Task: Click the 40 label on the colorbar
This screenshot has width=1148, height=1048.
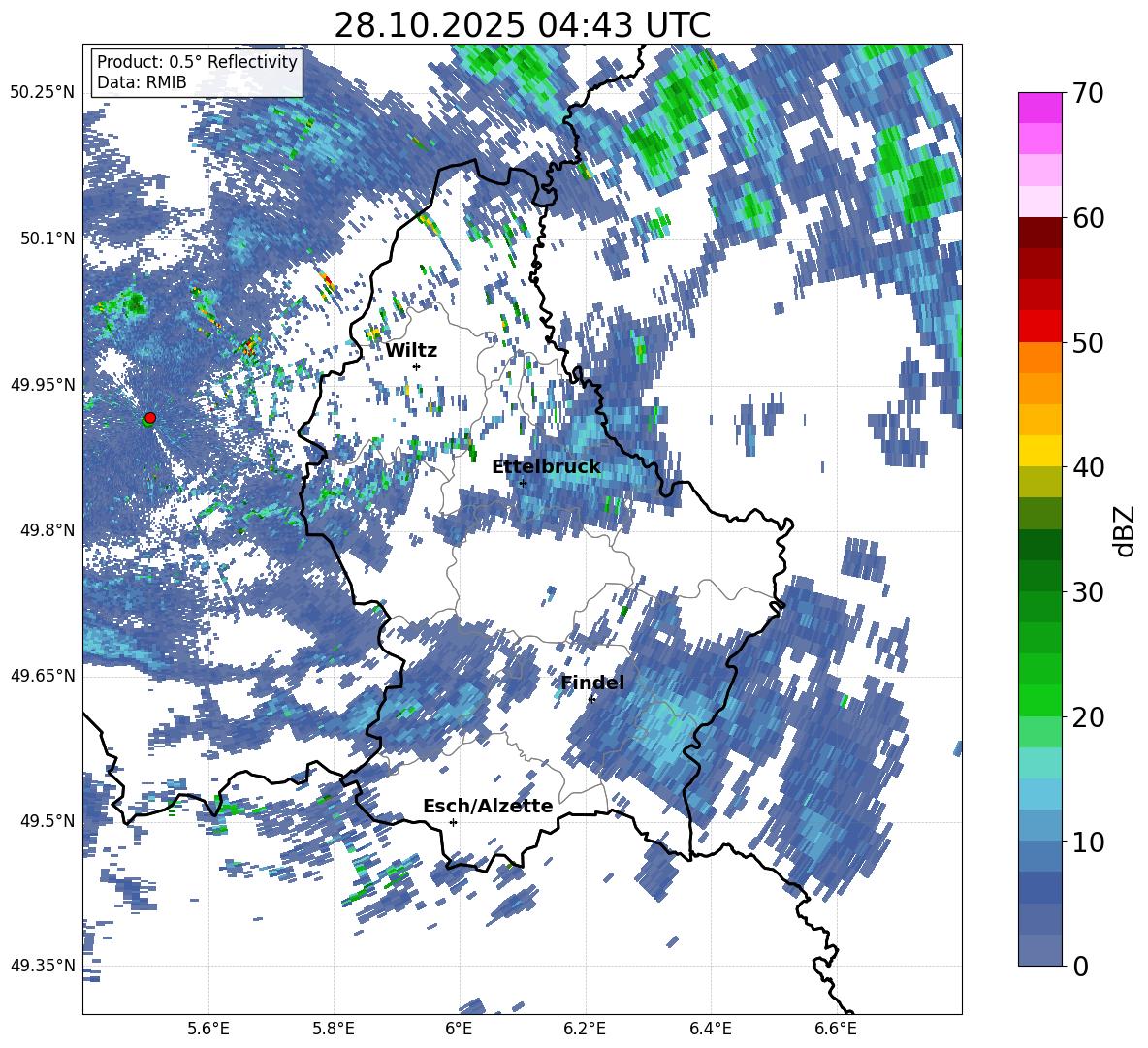Action: click(x=1088, y=467)
